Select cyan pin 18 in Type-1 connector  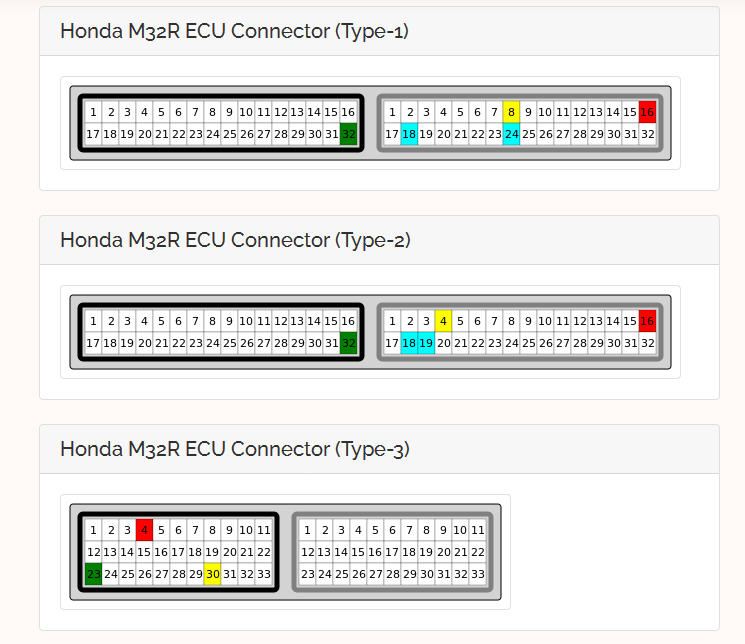click(409, 134)
